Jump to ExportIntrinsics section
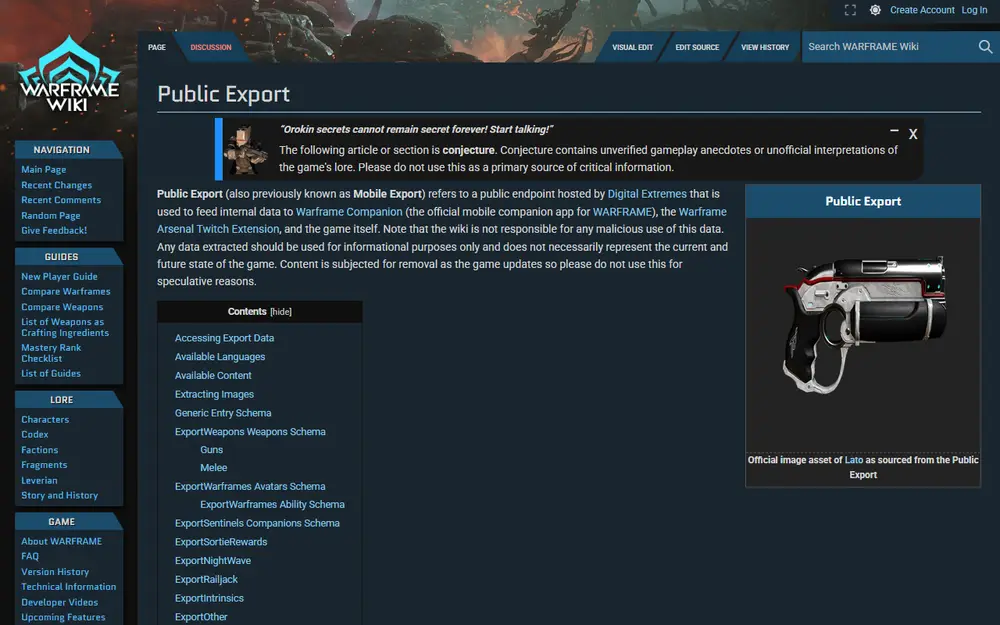Screen dimensions: 1000x625 tap(209, 598)
